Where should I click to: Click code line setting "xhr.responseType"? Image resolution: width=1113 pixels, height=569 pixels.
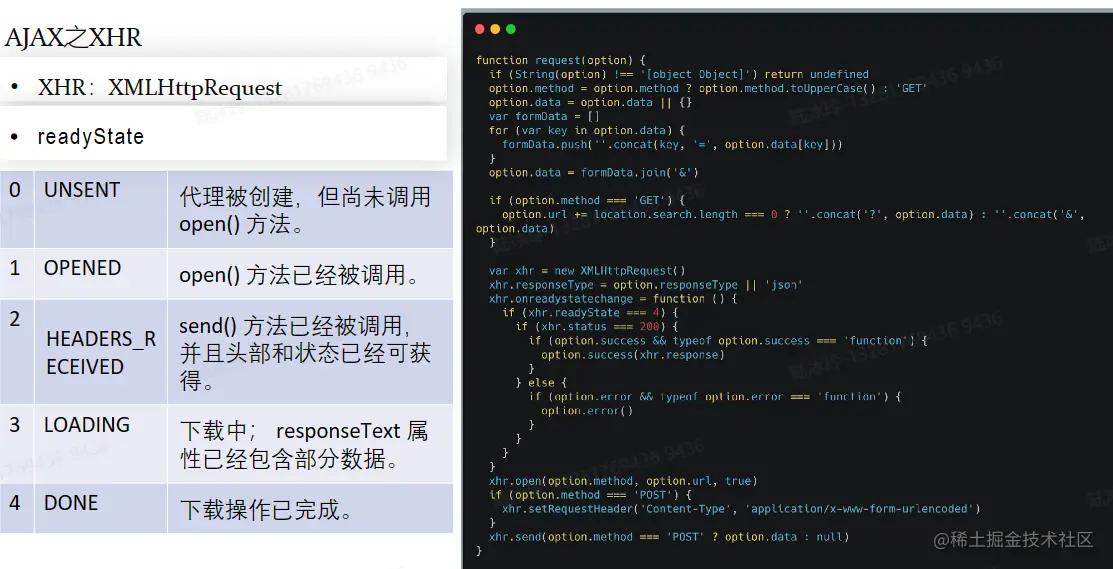pos(645,284)
